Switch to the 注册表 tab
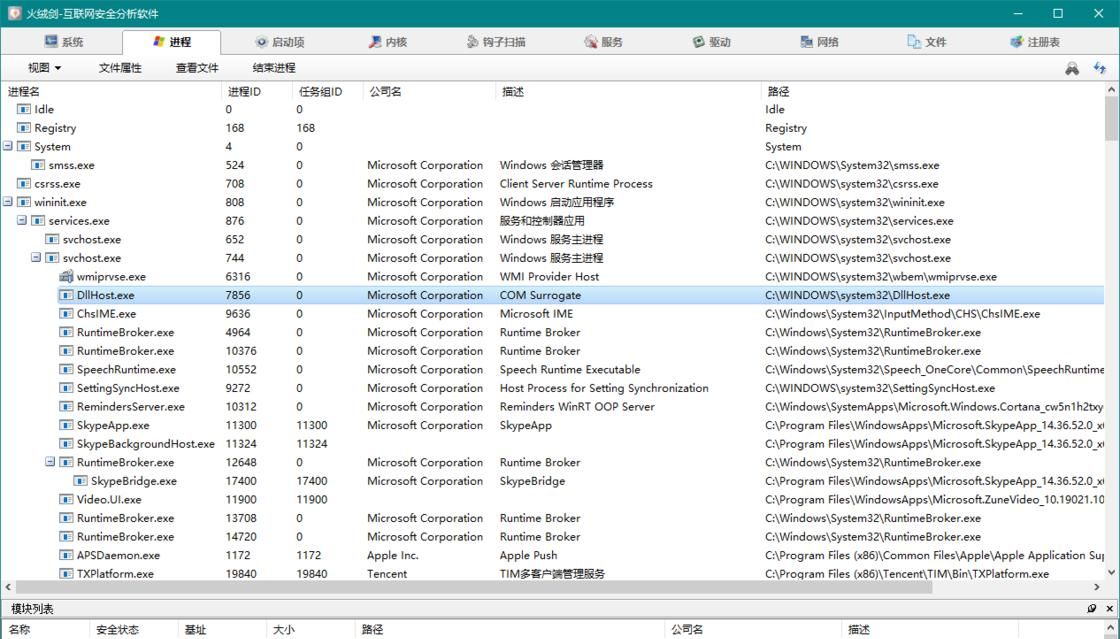 (x=1035, y=42)
